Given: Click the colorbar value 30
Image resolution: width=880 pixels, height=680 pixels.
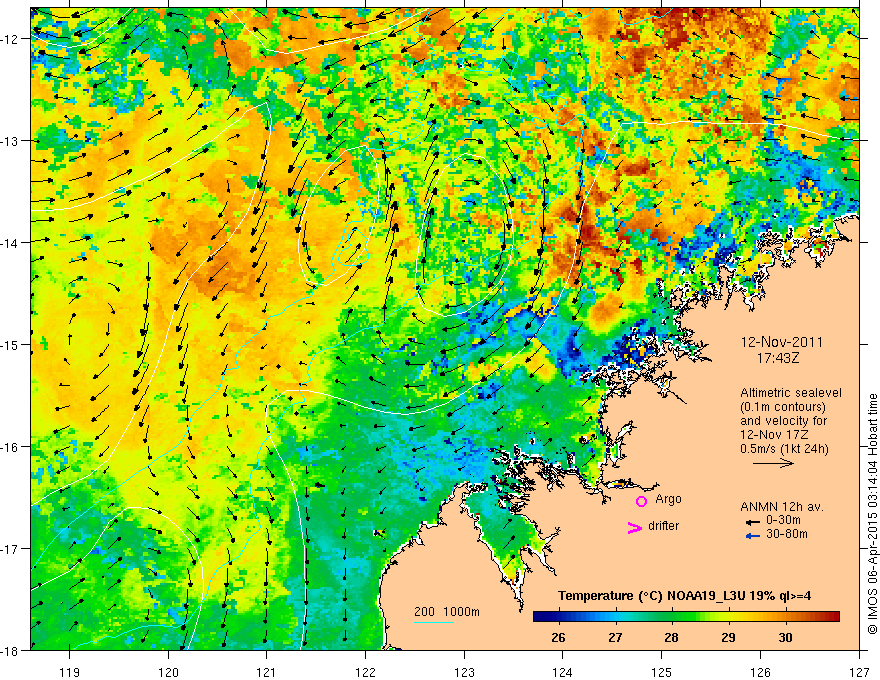Looking at the screenshot, I should pyautogui.click(x=785, y=638).
